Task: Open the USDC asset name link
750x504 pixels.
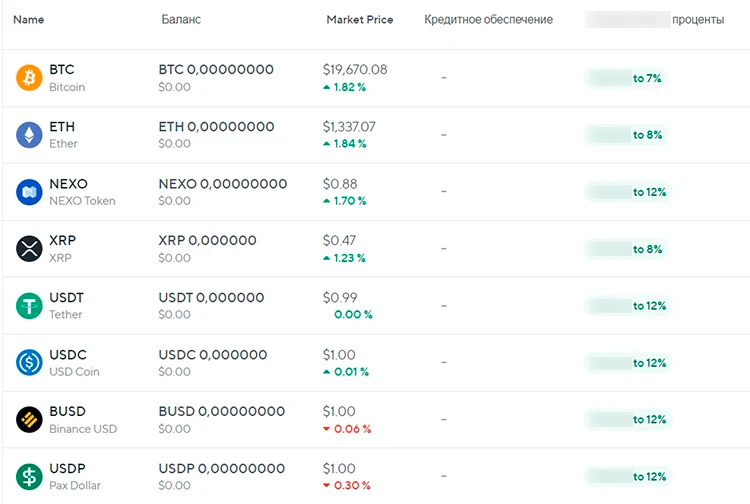Action: [66, 355]
